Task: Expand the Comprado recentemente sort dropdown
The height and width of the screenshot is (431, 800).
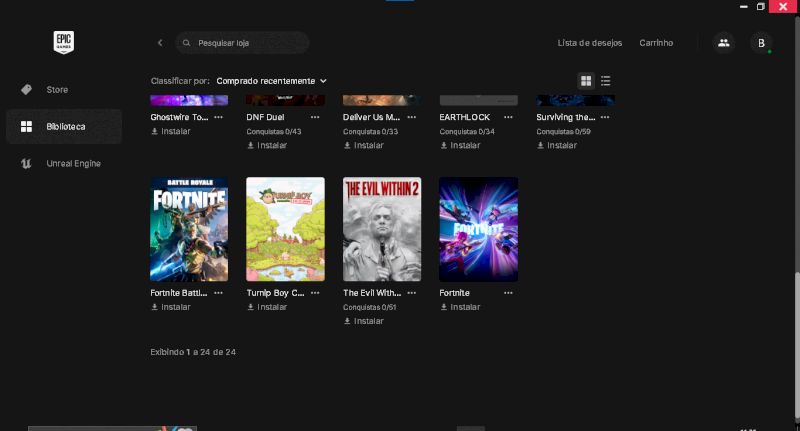Action: point(271,81)
